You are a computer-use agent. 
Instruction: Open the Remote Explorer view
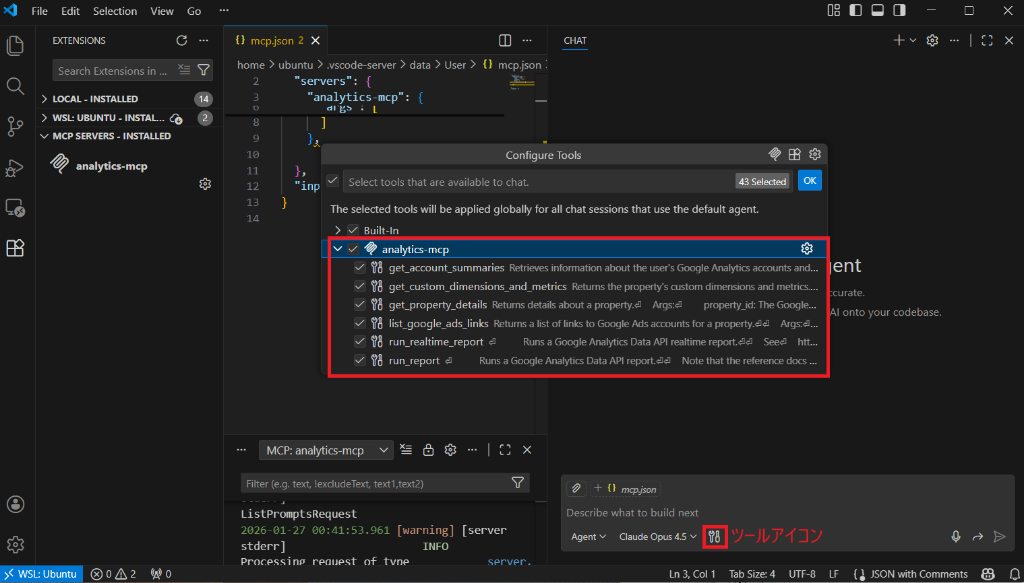(15, 208)
